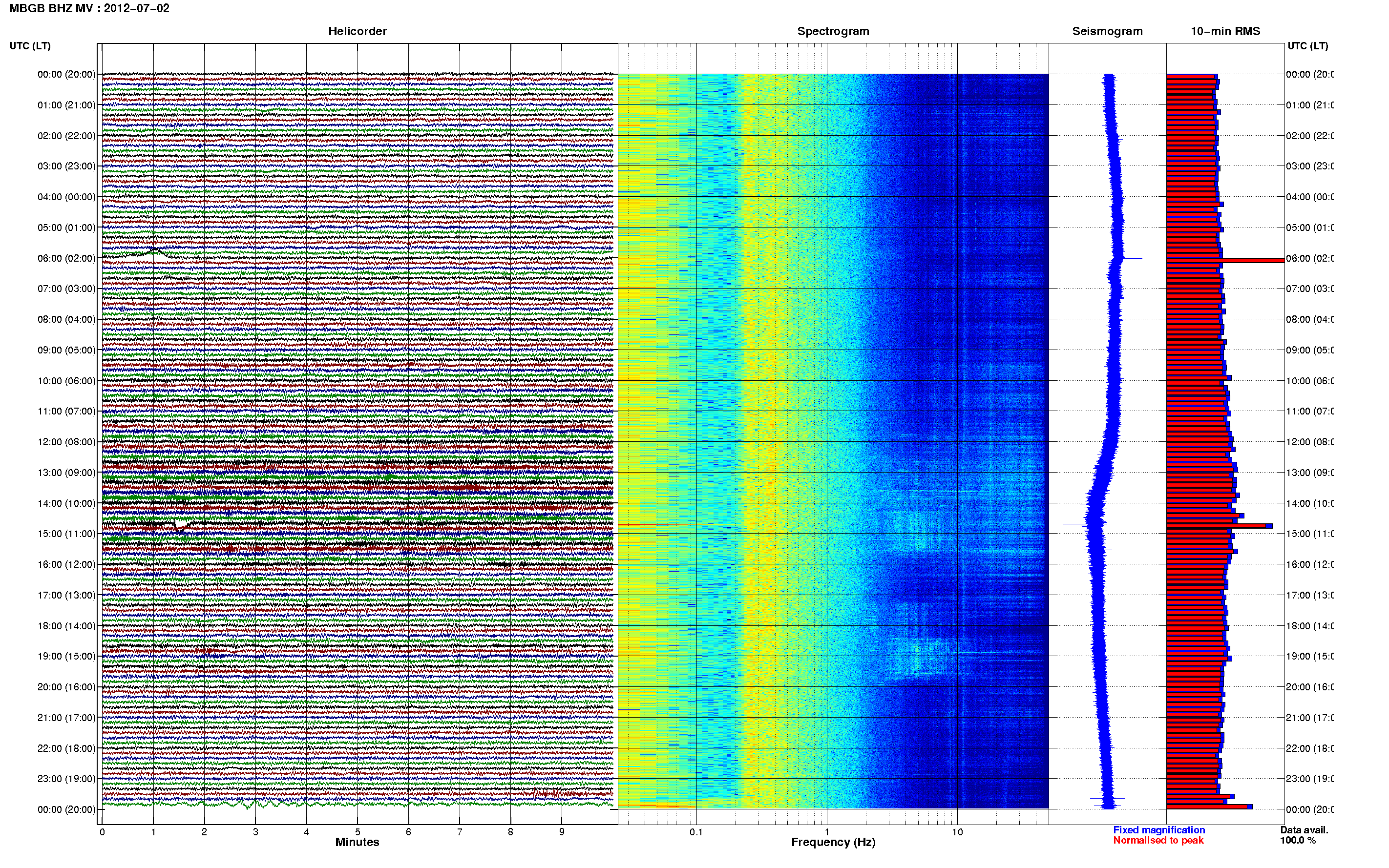This screenshot has width=1389, height=868.
Task: Click the Data avail. label
Action: (x=1304, y=830)
